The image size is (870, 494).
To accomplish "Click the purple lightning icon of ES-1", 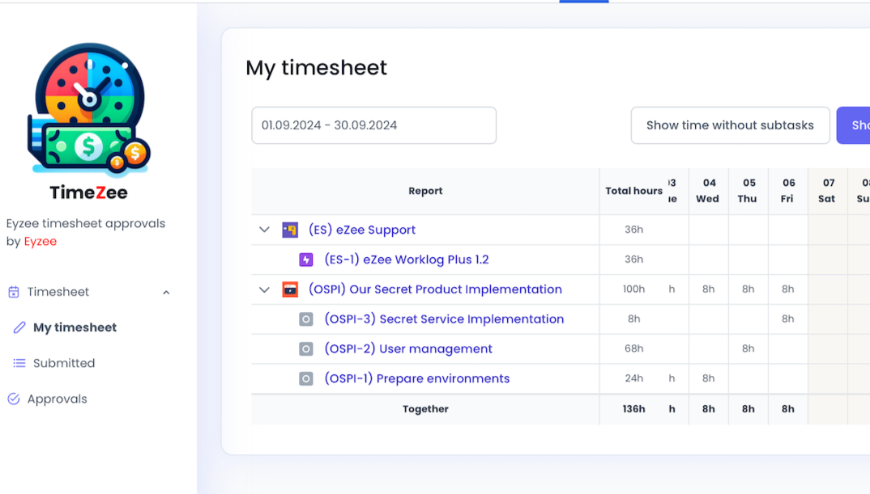I will [306, 259].
